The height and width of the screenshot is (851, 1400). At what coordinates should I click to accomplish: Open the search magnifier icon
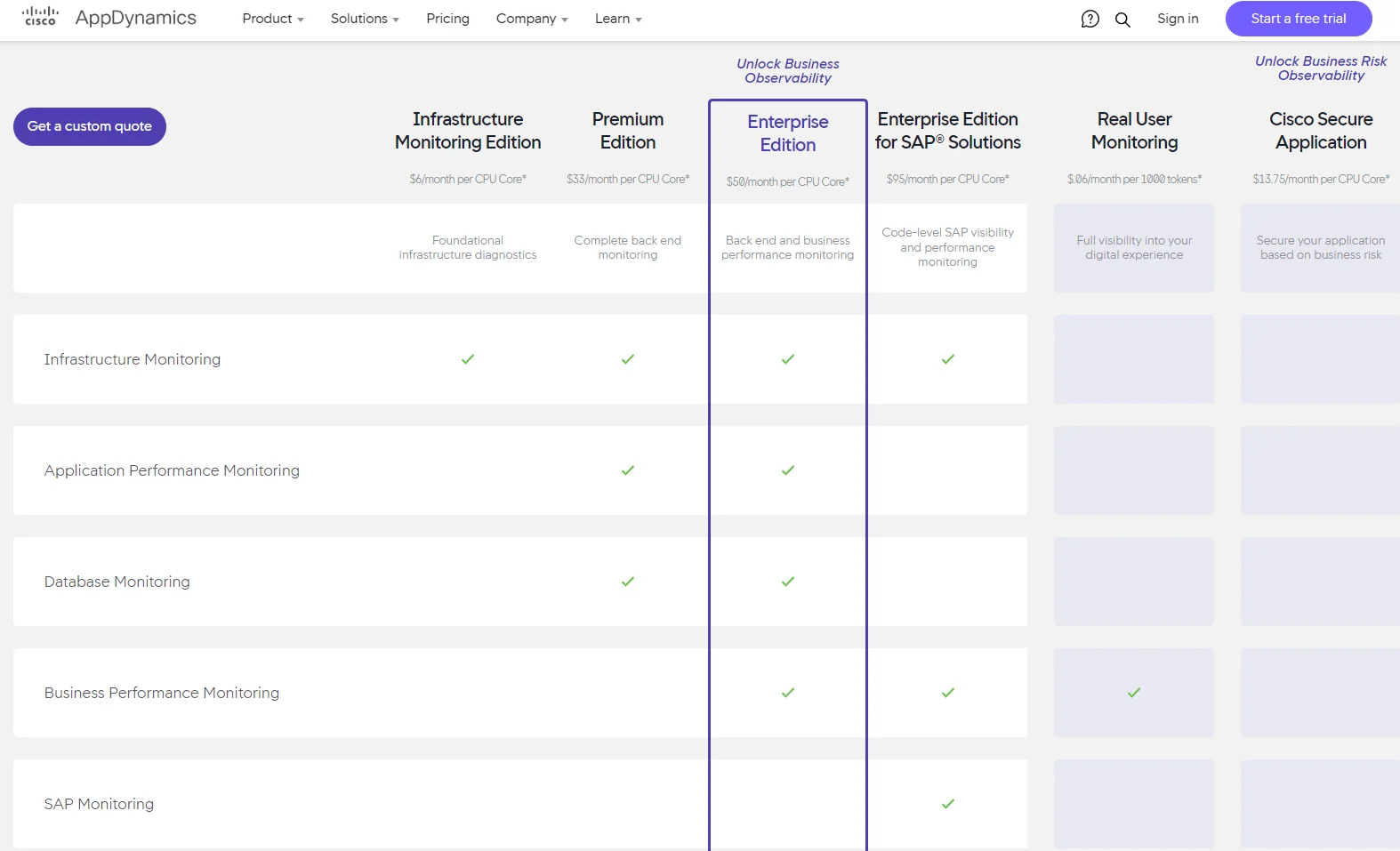1122,19
